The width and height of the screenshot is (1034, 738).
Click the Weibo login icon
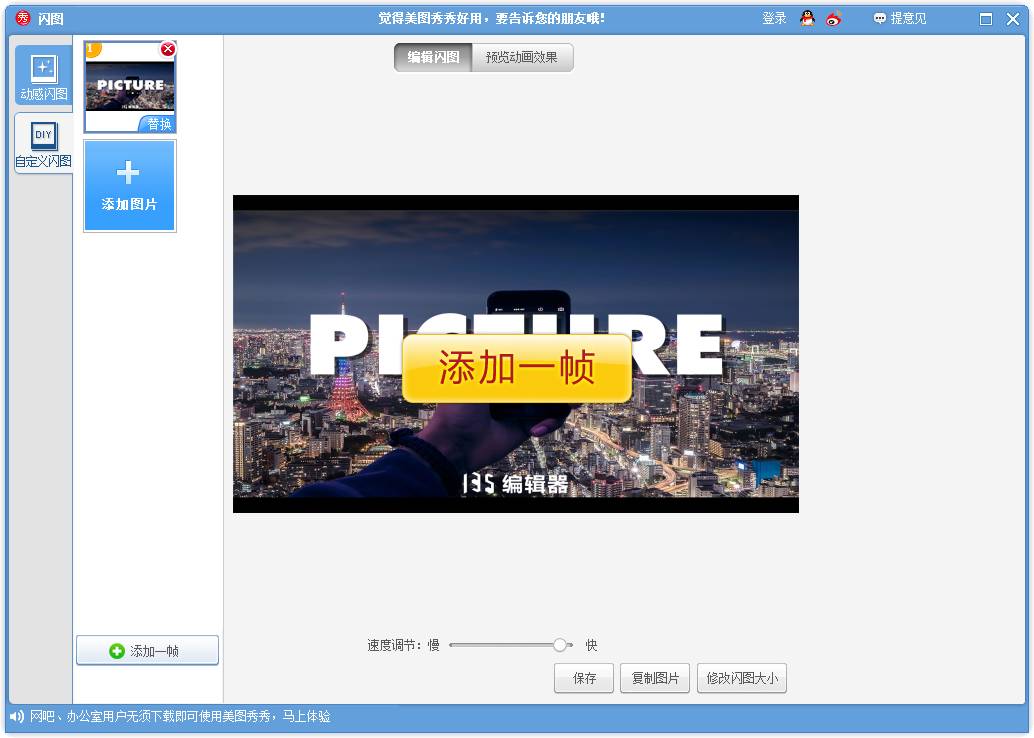pyautogui.click(x=833, y=18)
